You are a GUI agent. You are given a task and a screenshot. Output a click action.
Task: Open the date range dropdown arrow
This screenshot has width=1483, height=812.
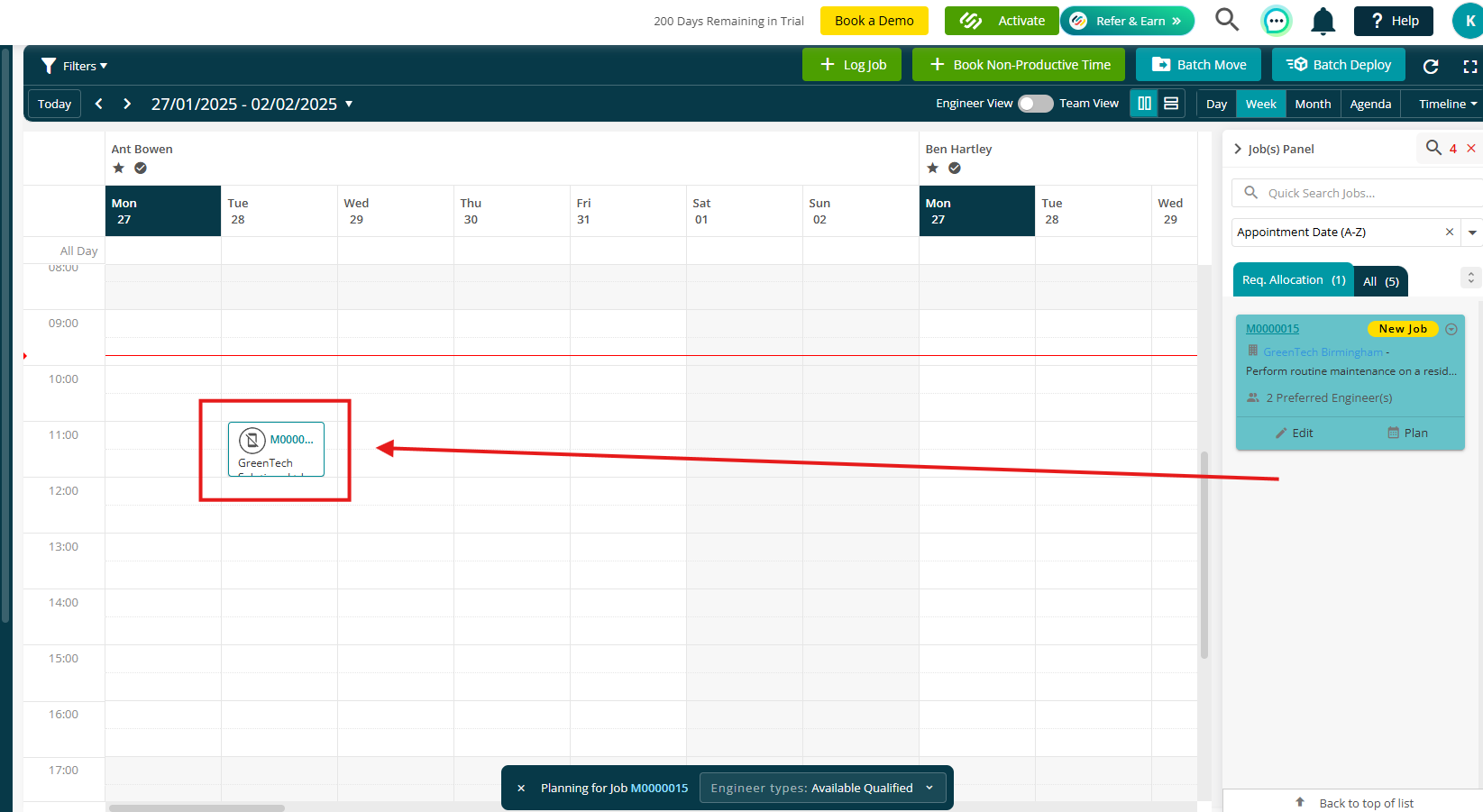click(349, 104)
